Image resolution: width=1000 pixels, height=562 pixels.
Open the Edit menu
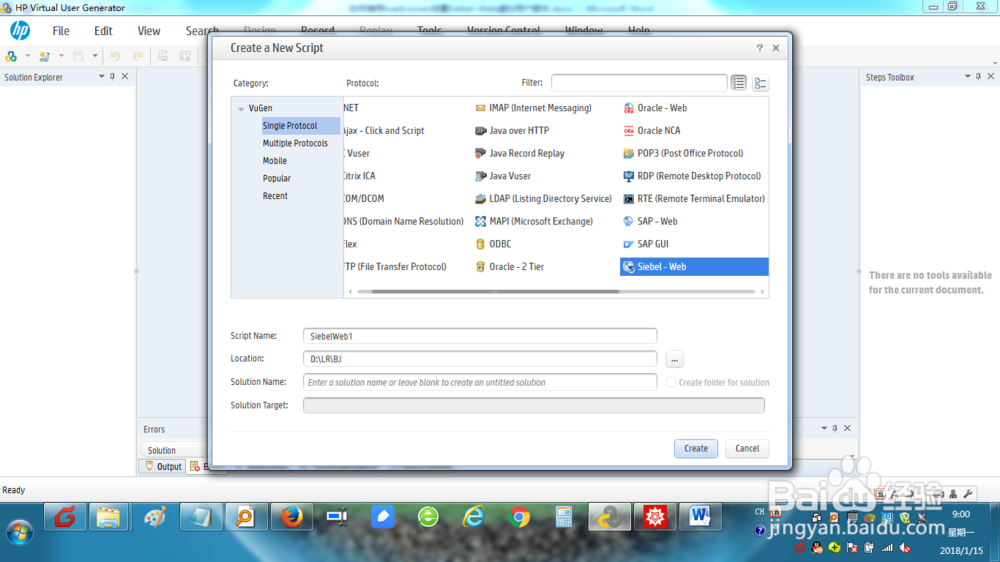[103, 31]
